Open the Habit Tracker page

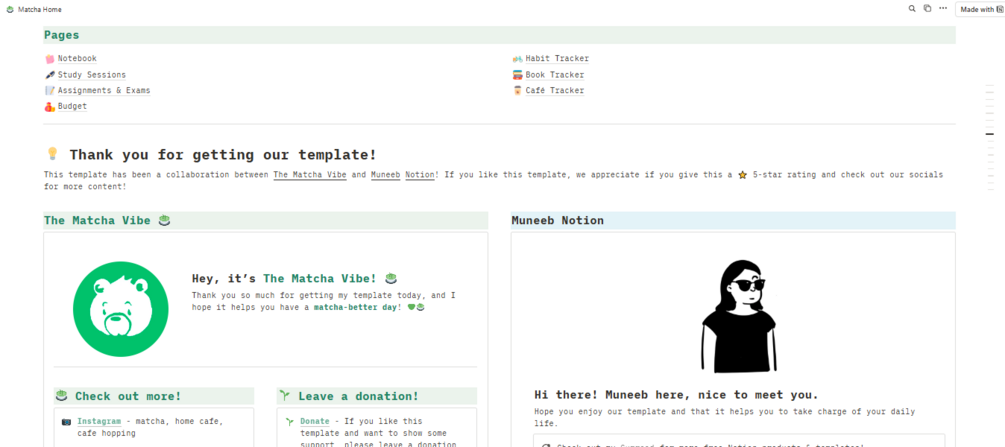click(557, 58)
